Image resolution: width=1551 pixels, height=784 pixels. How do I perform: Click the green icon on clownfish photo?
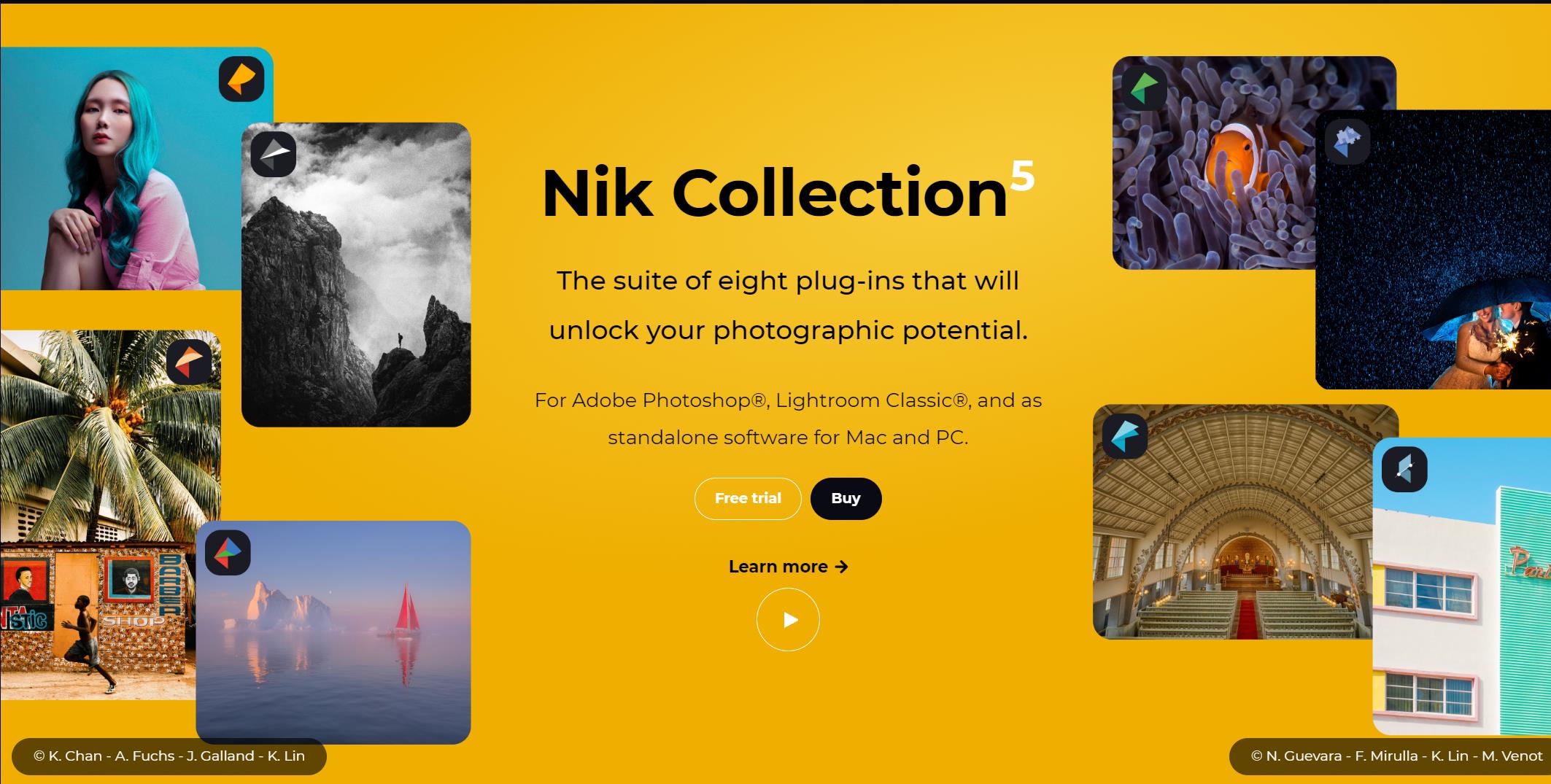[1144, 88]
